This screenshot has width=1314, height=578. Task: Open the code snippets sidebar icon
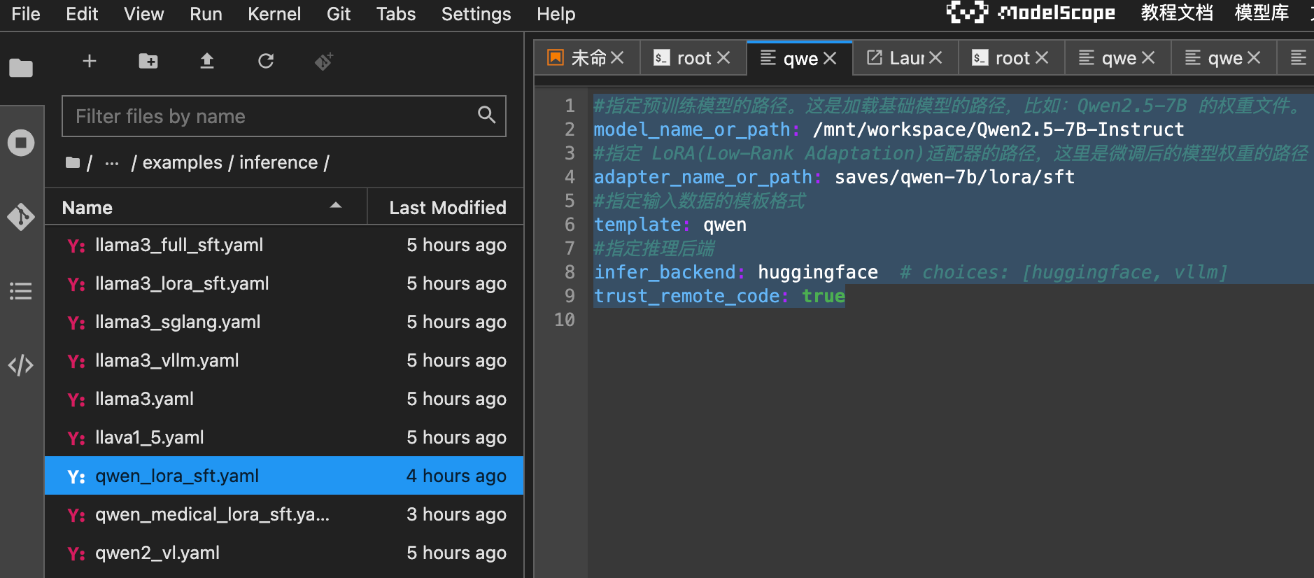pos(21,365)
